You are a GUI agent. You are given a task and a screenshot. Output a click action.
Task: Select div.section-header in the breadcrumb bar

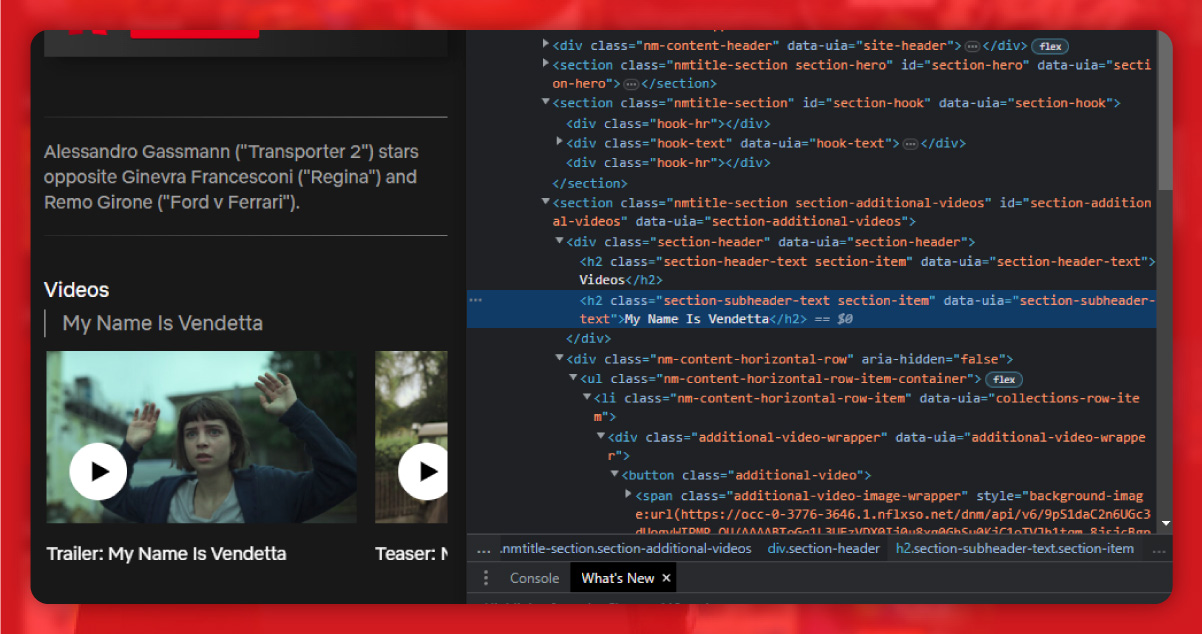click(823, 548)
